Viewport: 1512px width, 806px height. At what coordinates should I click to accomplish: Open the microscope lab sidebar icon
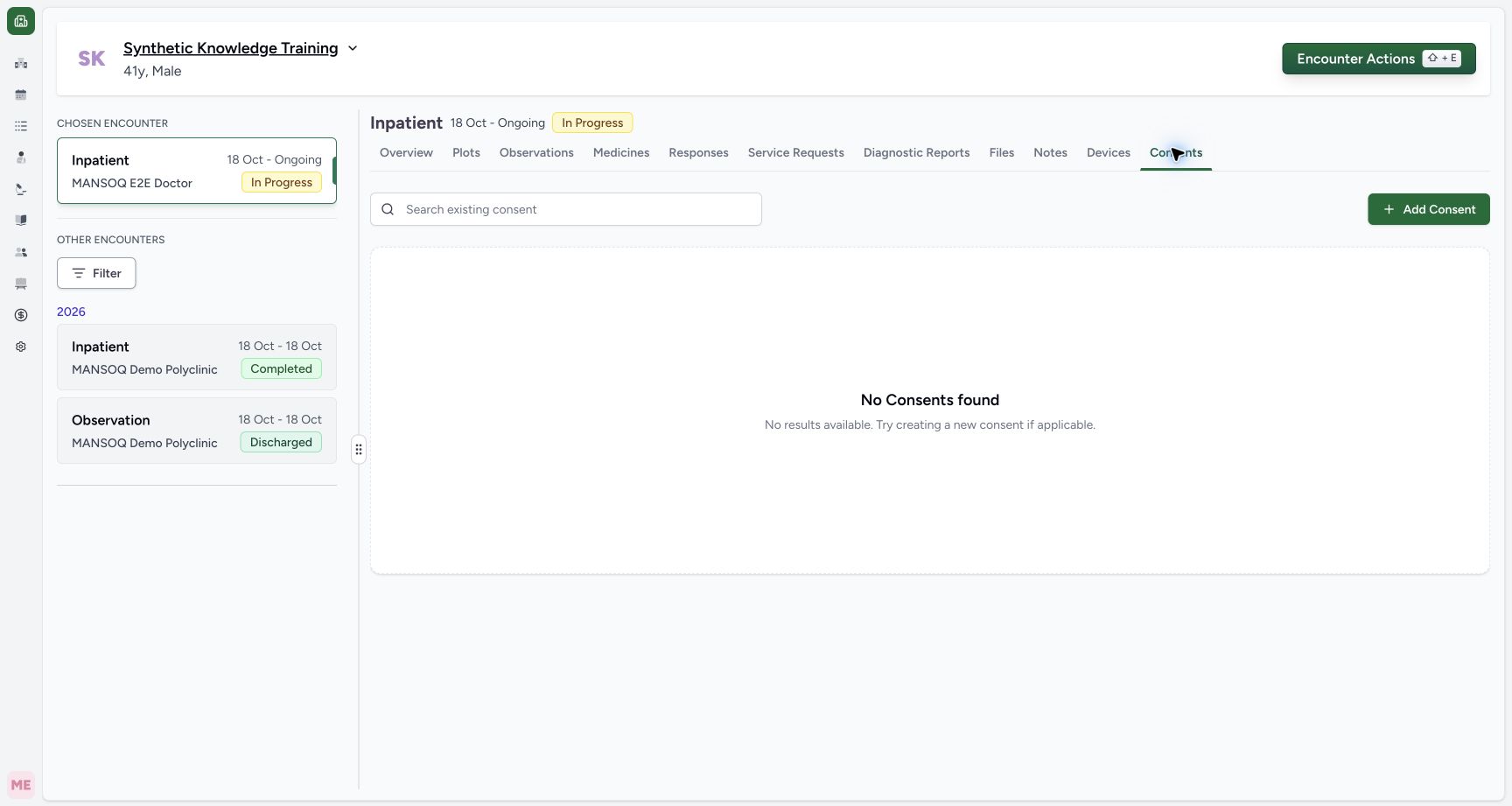tap(21, 189)
